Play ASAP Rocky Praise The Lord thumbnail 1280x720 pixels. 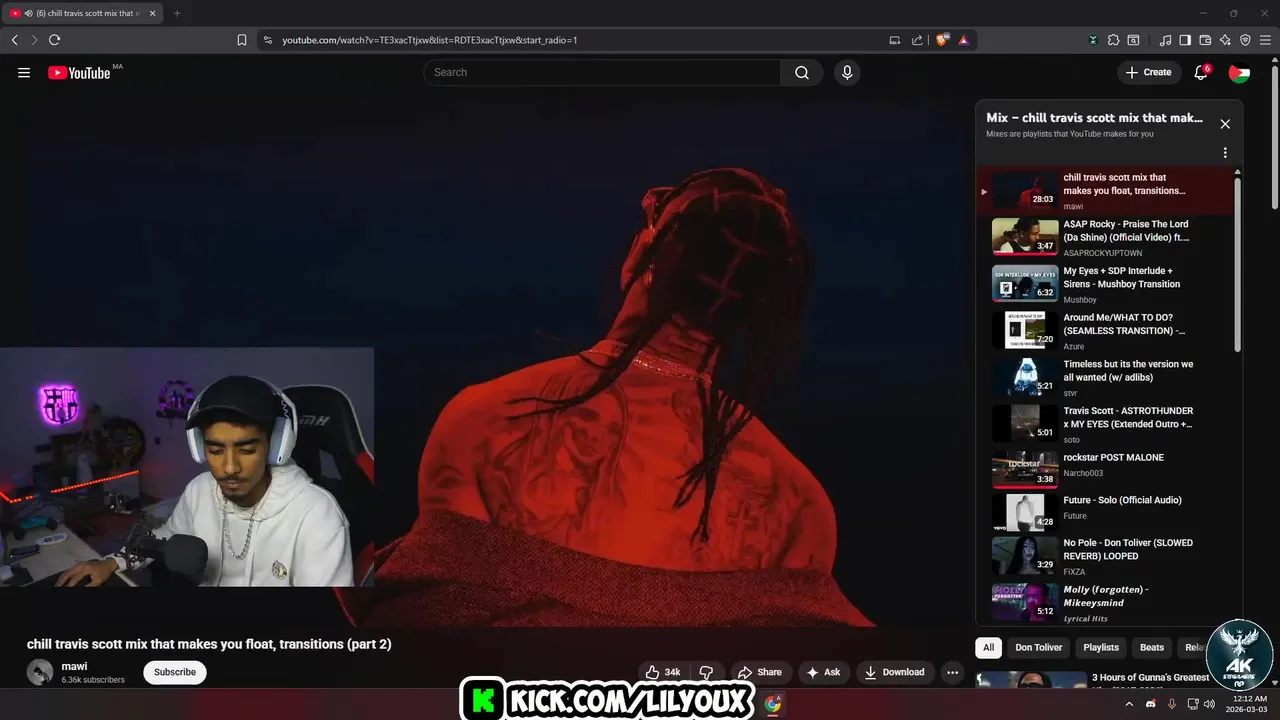click(x=1025, y=237)
